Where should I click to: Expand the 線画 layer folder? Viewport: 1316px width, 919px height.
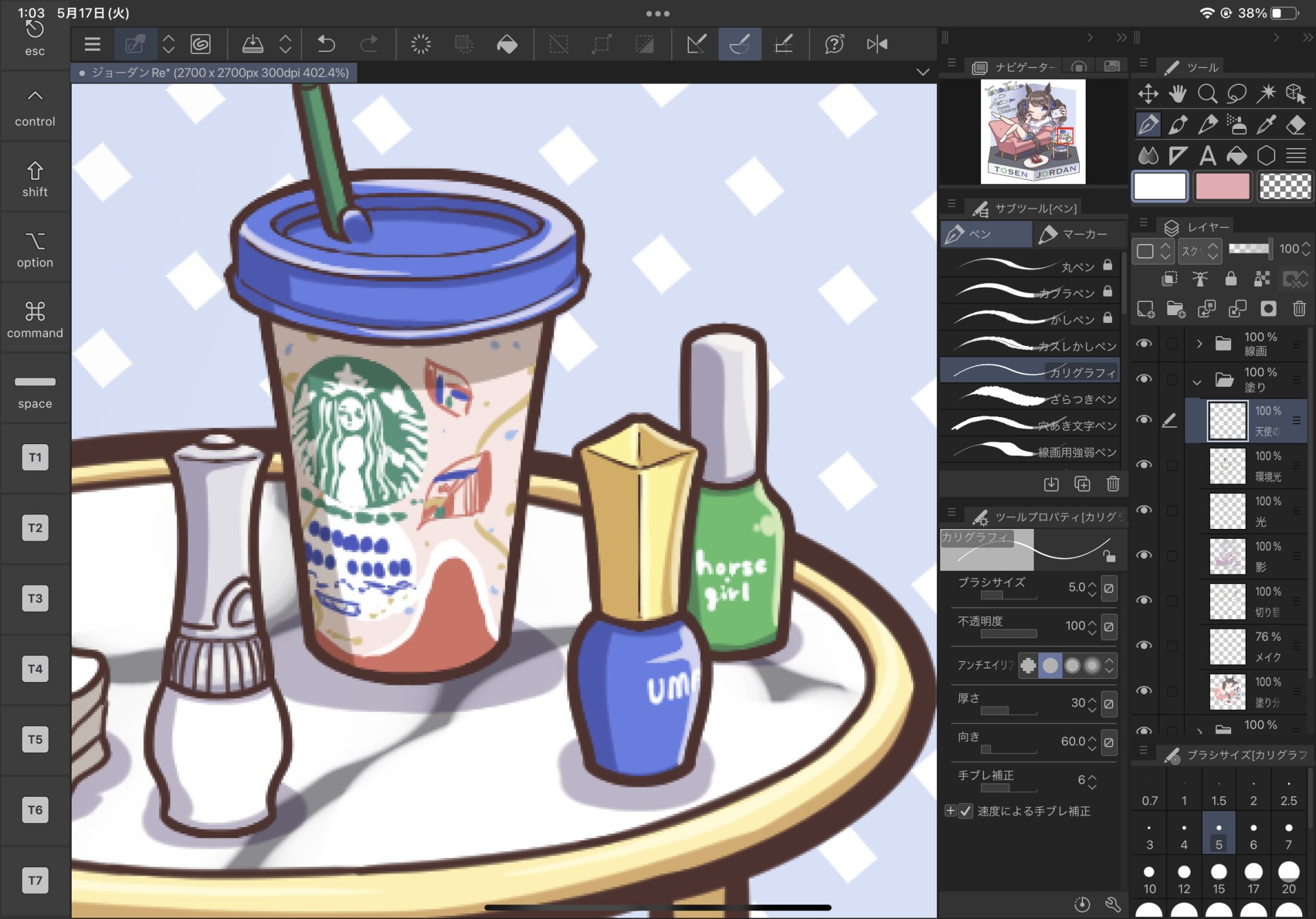pos(1199,343)
